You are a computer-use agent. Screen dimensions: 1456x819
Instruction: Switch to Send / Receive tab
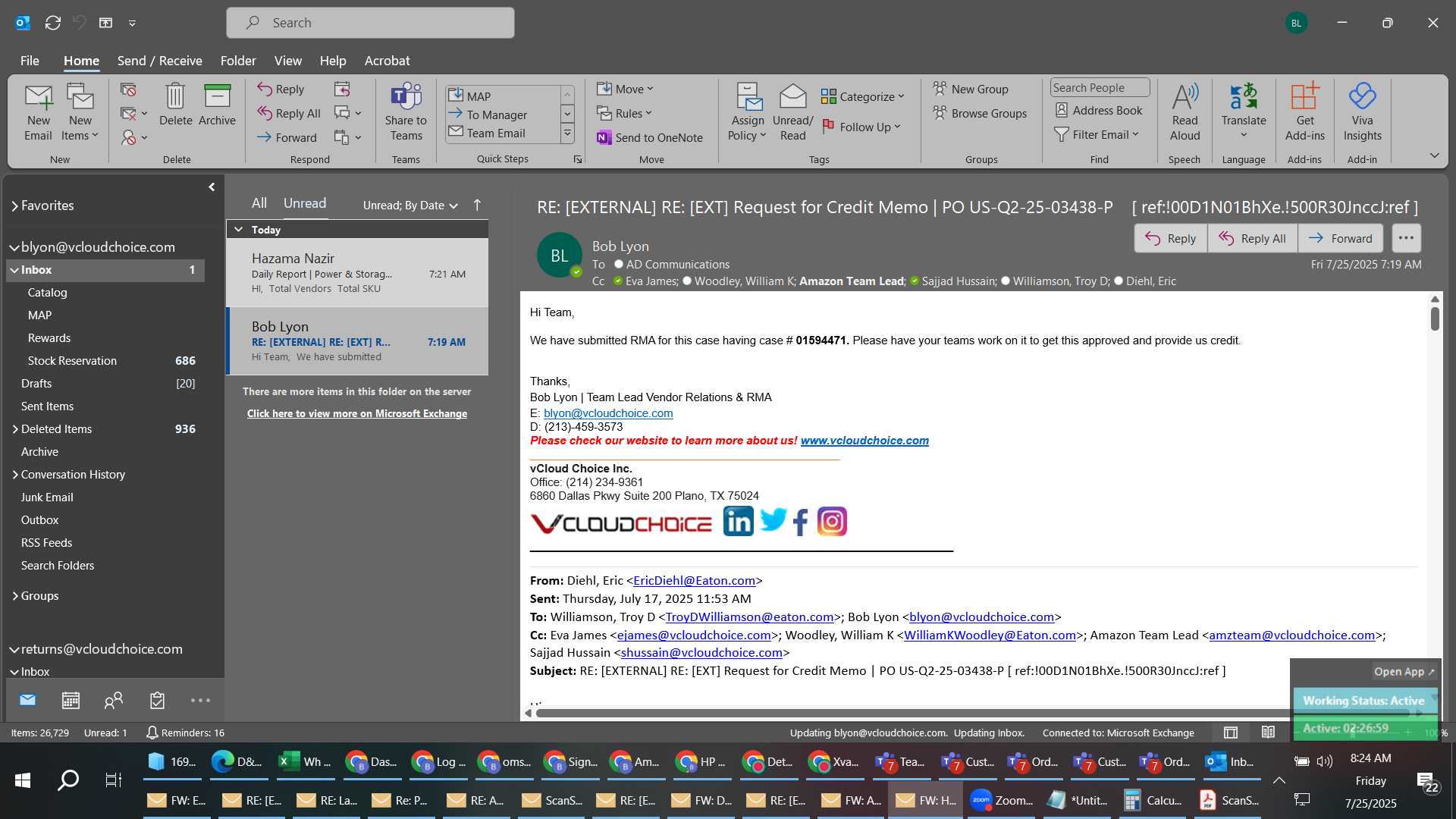click(x=159, y=61)
